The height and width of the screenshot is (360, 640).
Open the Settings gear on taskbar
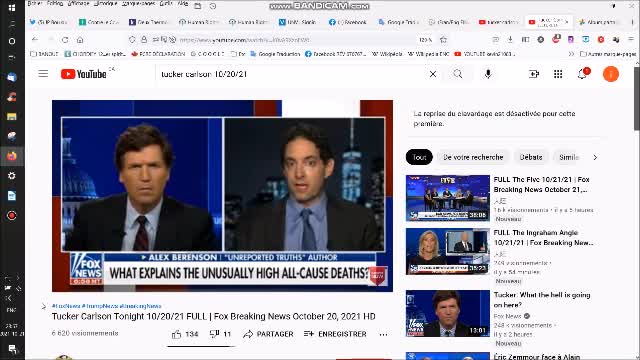(12, 176)
